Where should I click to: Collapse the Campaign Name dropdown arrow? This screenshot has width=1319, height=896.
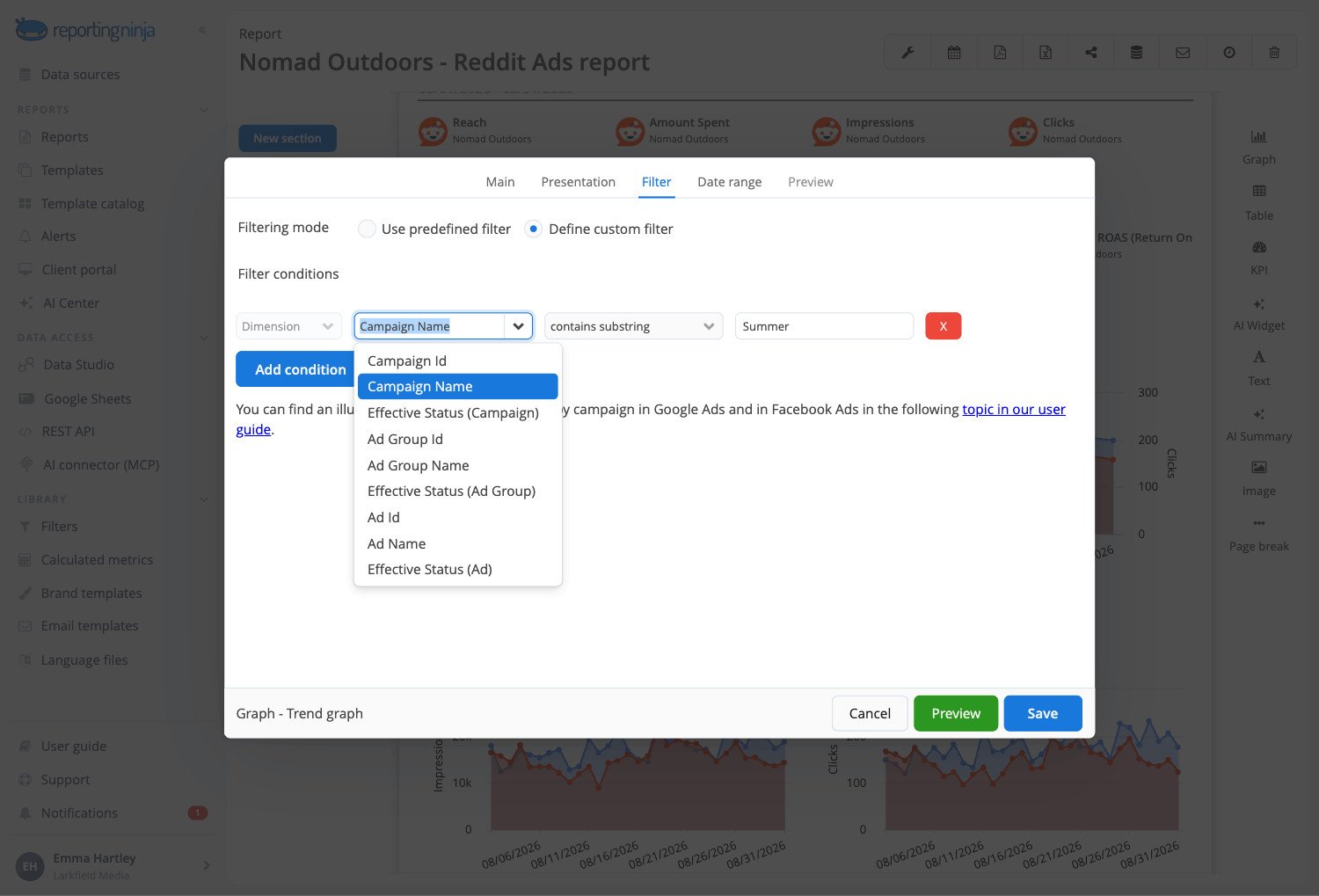pyautogui.click(x=519, y=326)
